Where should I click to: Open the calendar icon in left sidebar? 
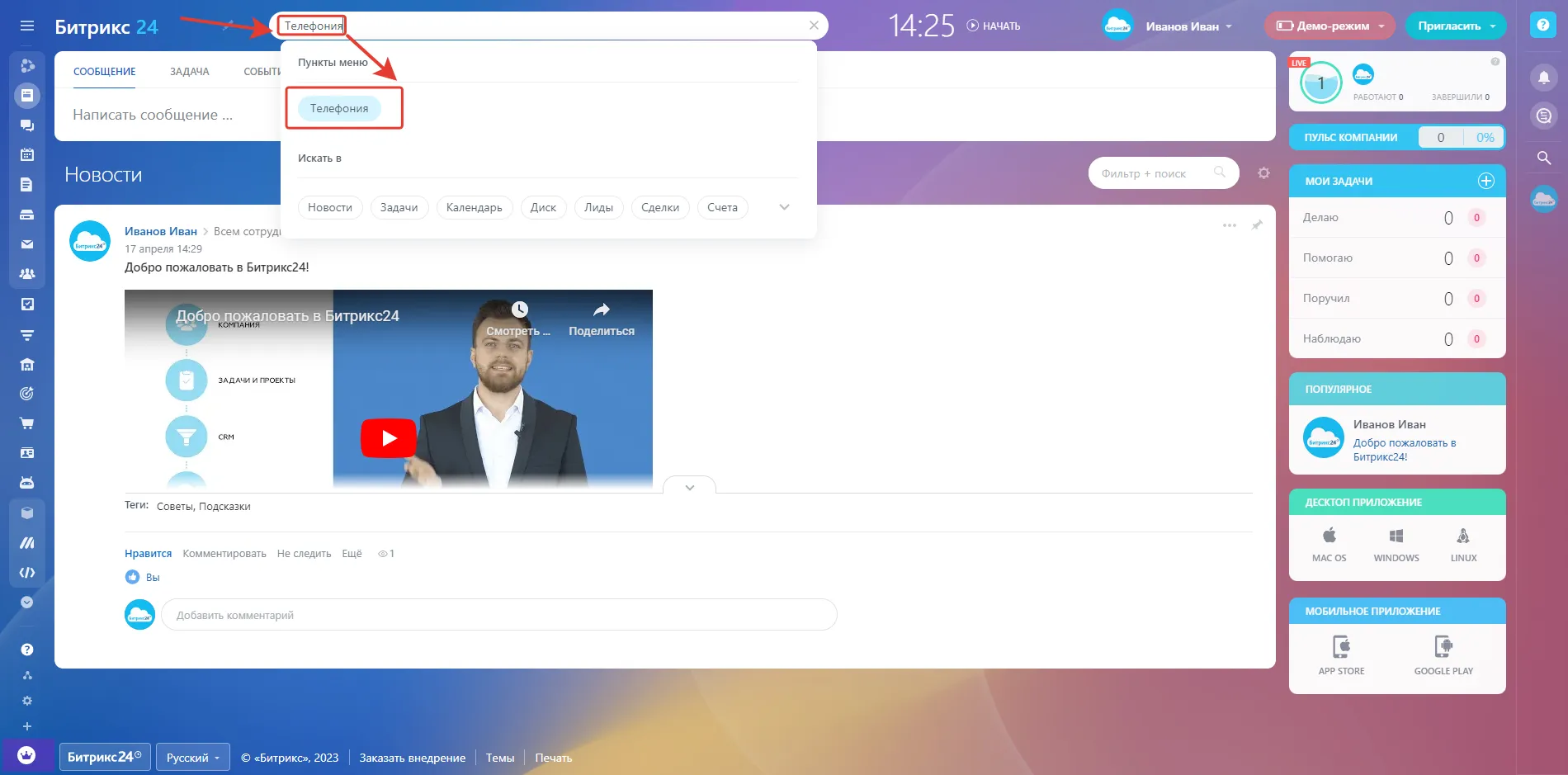27,154
